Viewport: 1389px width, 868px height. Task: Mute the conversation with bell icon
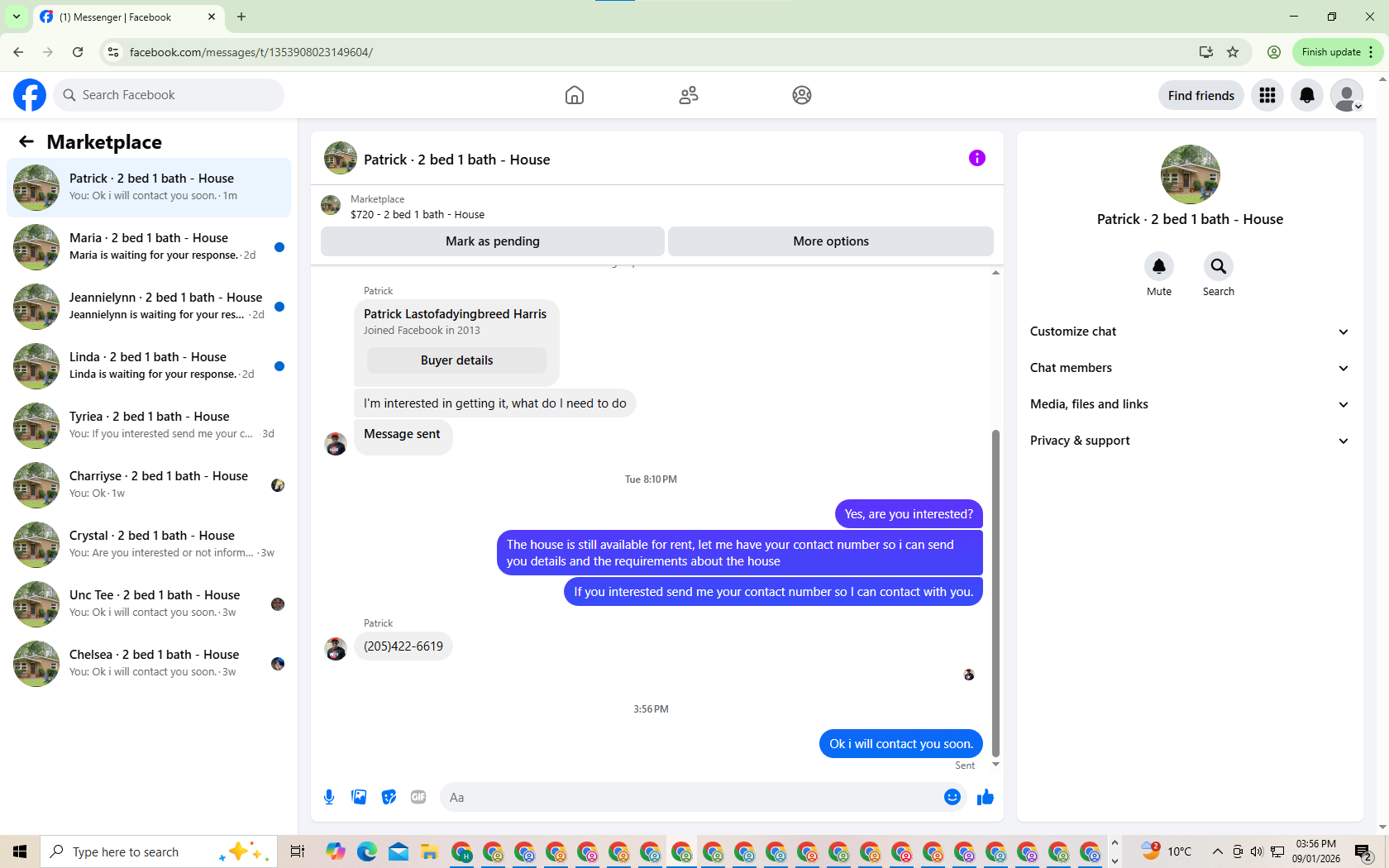click(1159, 266)
